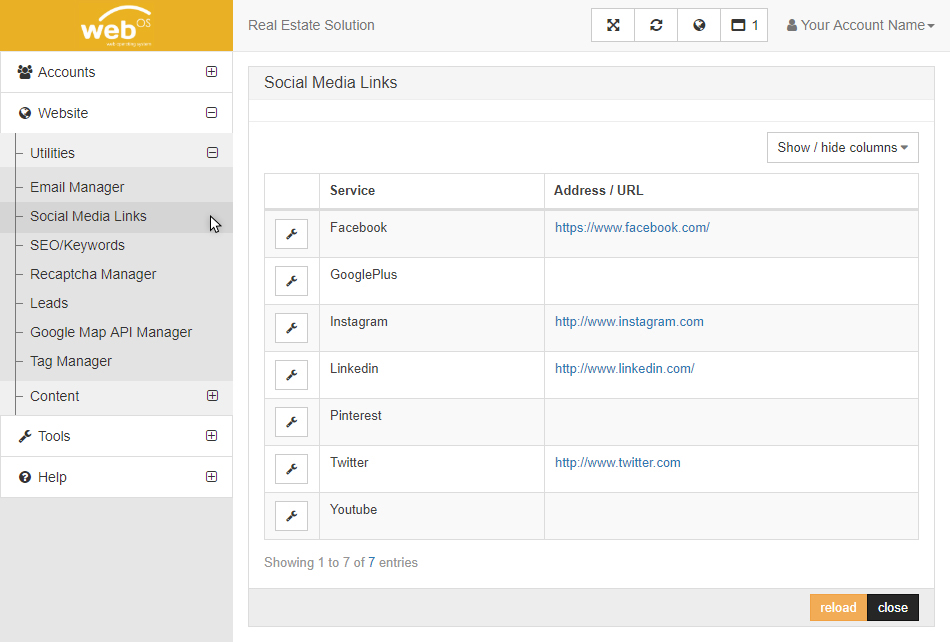This screenshot has width=950, height=642.
Task: Open Leads in sidebar
Action: click(x=49, y=303)
